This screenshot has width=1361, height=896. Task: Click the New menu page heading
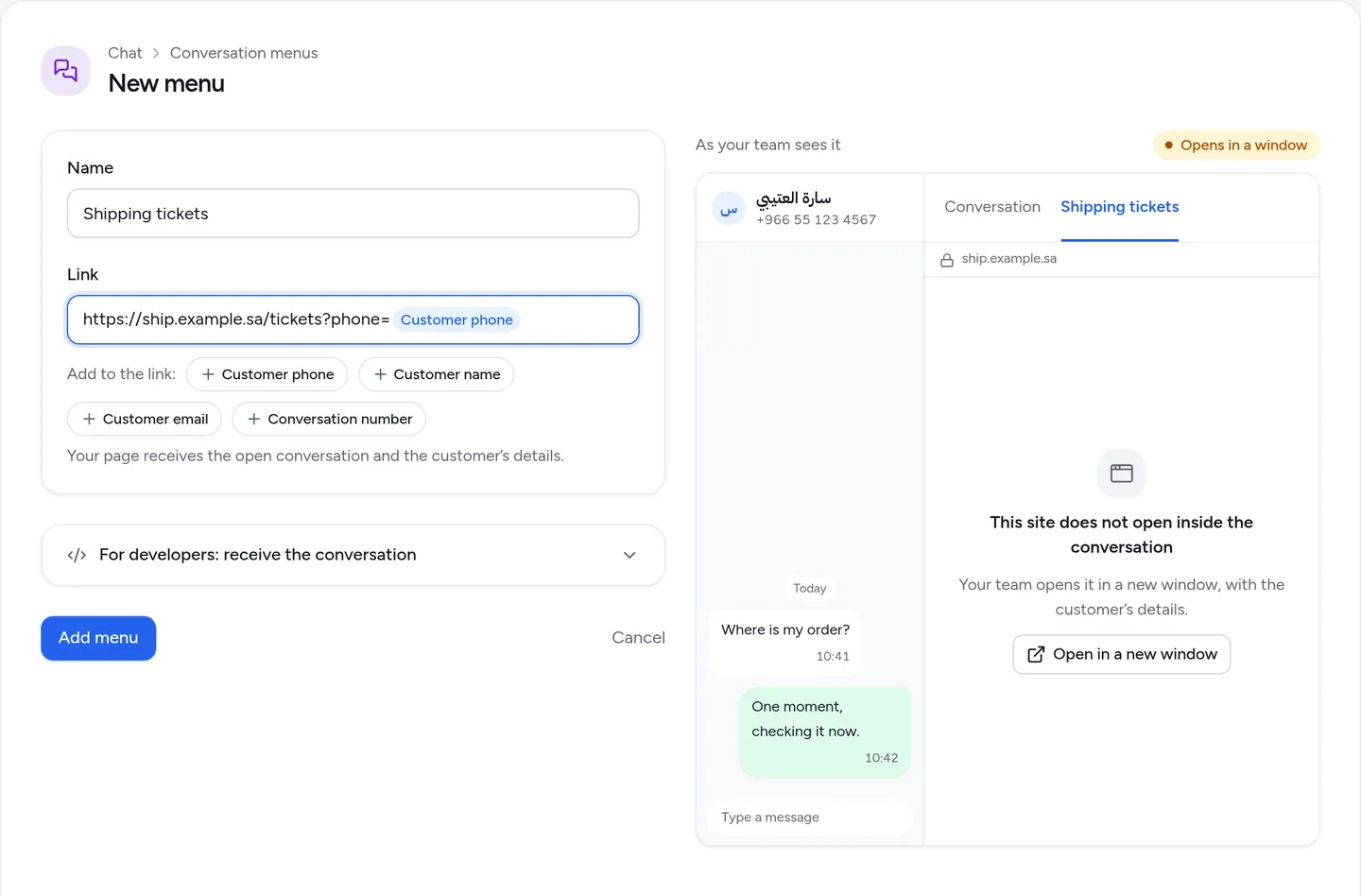click(x=166, y=84)
